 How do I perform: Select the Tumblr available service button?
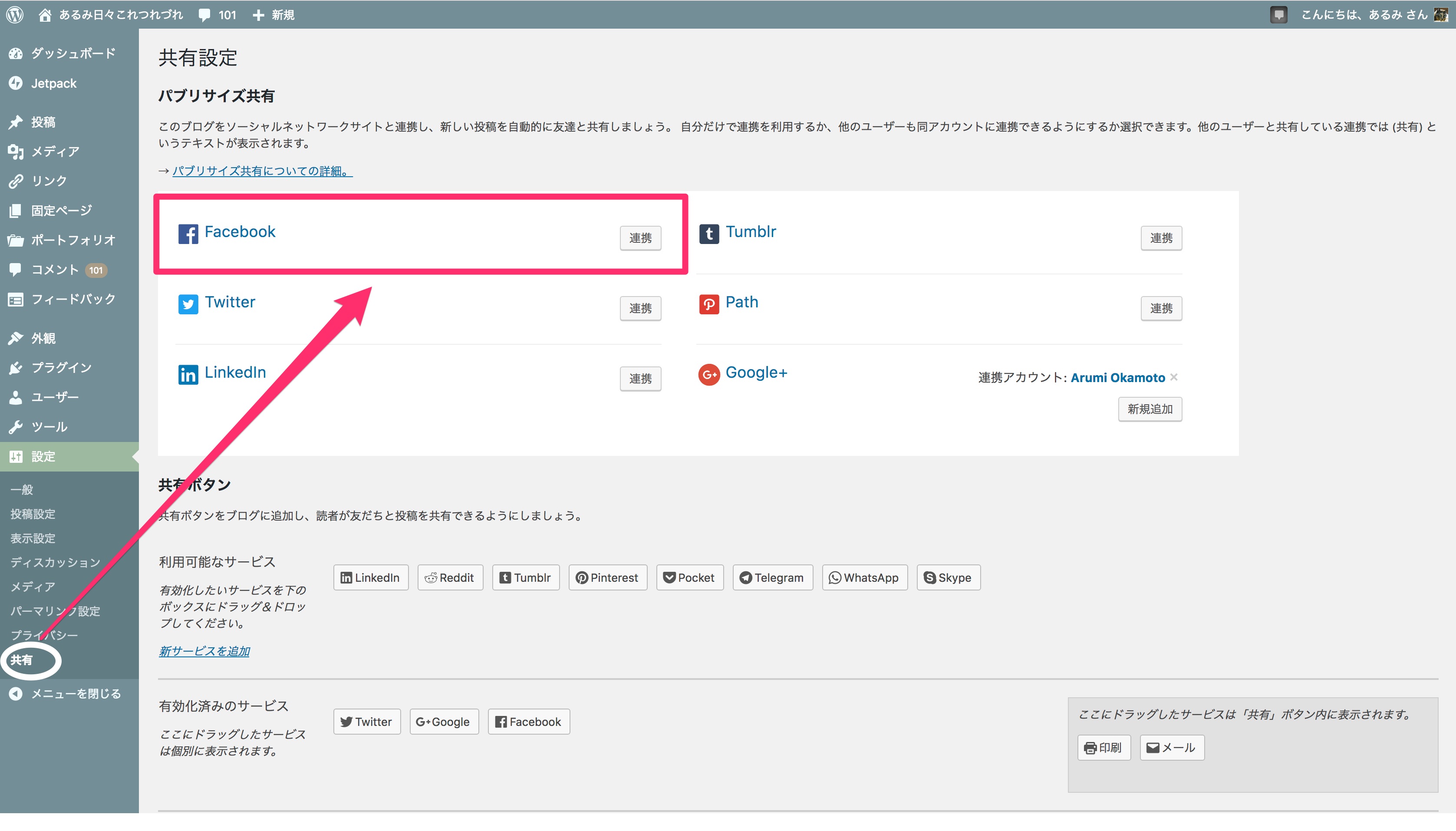click(x=525, y=577)
